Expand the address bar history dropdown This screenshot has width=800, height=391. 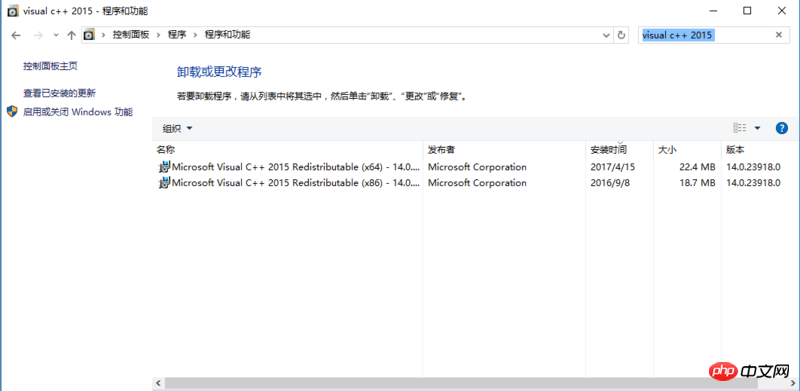click(x=606, y=35)
